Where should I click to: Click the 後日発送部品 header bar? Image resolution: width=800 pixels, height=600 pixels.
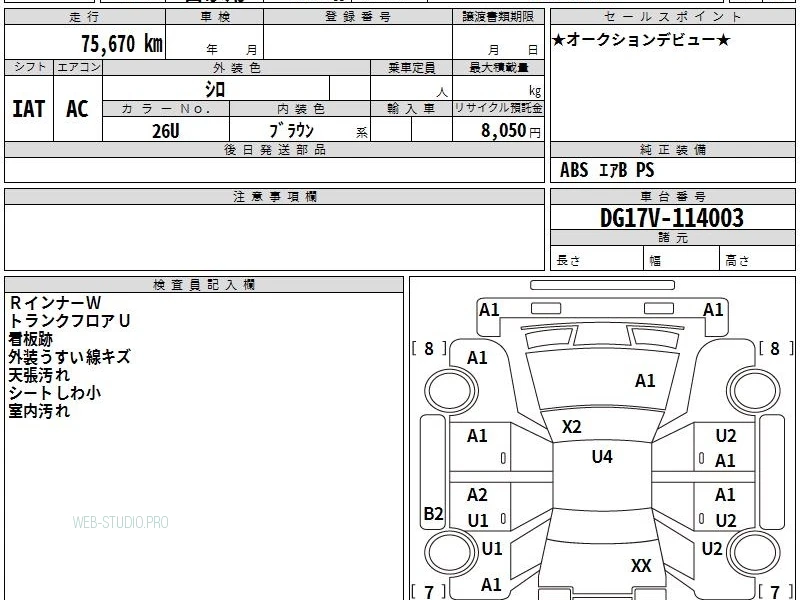274,149
